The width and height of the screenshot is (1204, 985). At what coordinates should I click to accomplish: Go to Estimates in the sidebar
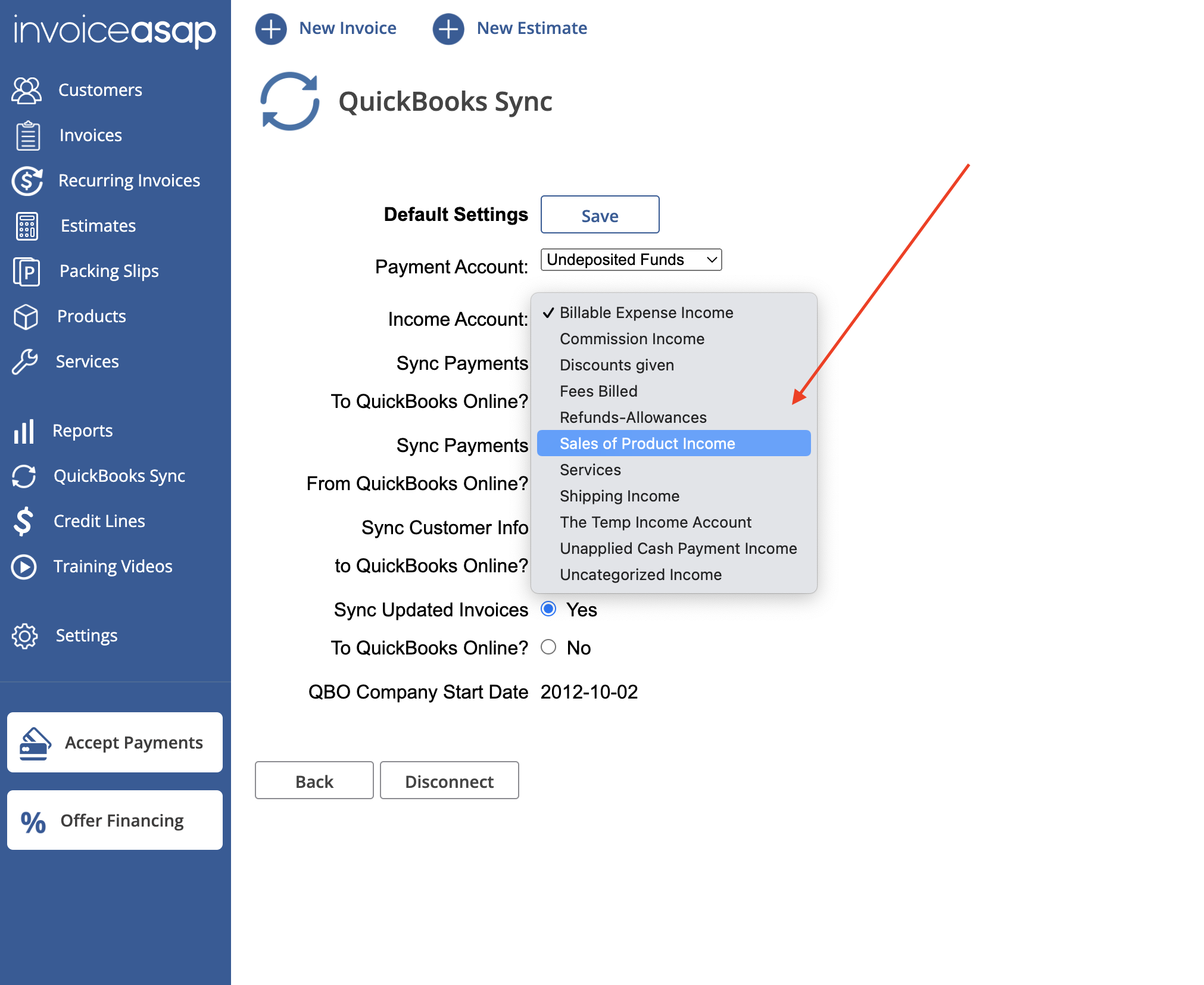click(x=98, y=226)
